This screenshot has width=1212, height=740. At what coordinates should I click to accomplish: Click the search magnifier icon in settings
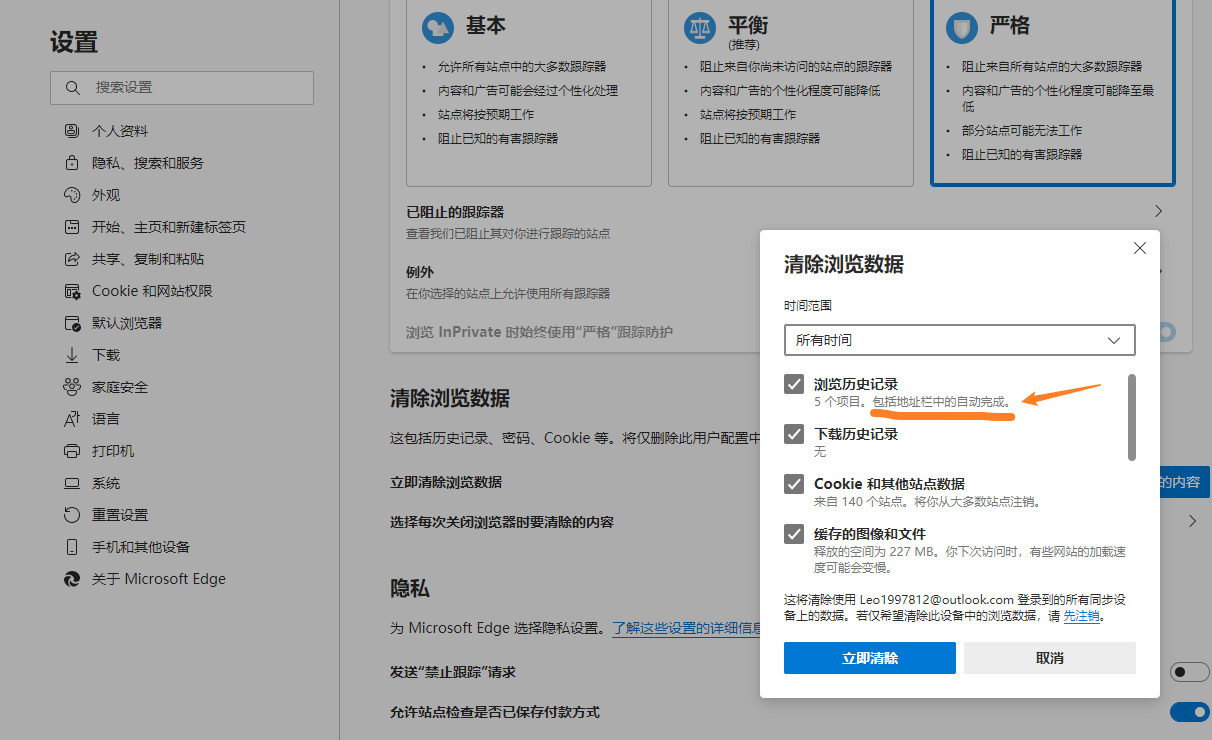point(72,88)
